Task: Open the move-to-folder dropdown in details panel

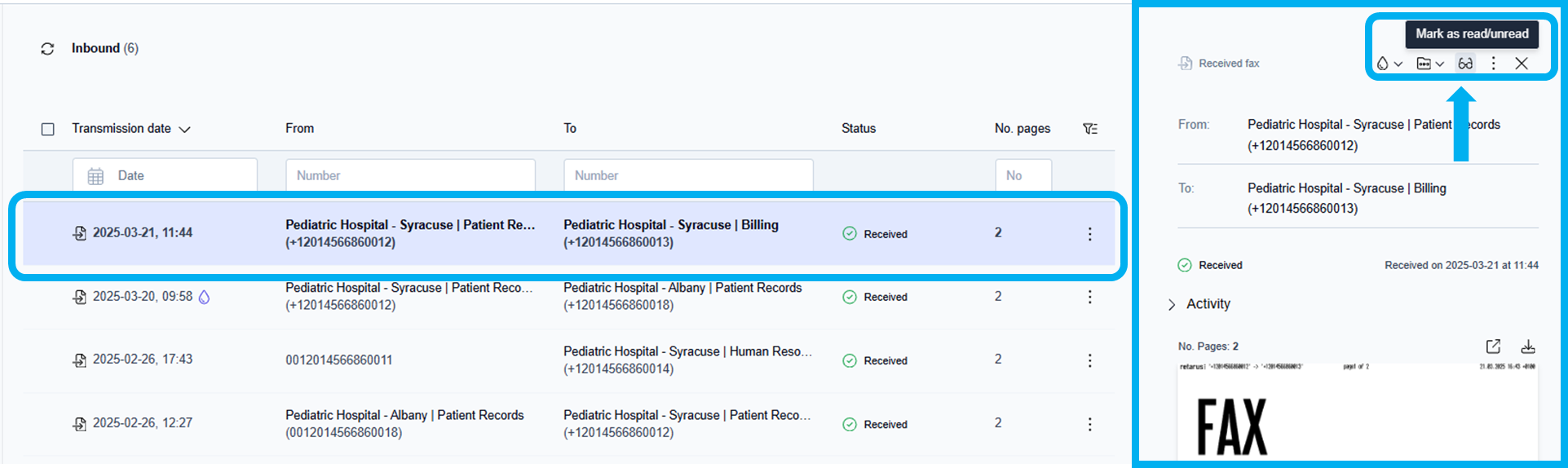Action: click(1429, 64)
